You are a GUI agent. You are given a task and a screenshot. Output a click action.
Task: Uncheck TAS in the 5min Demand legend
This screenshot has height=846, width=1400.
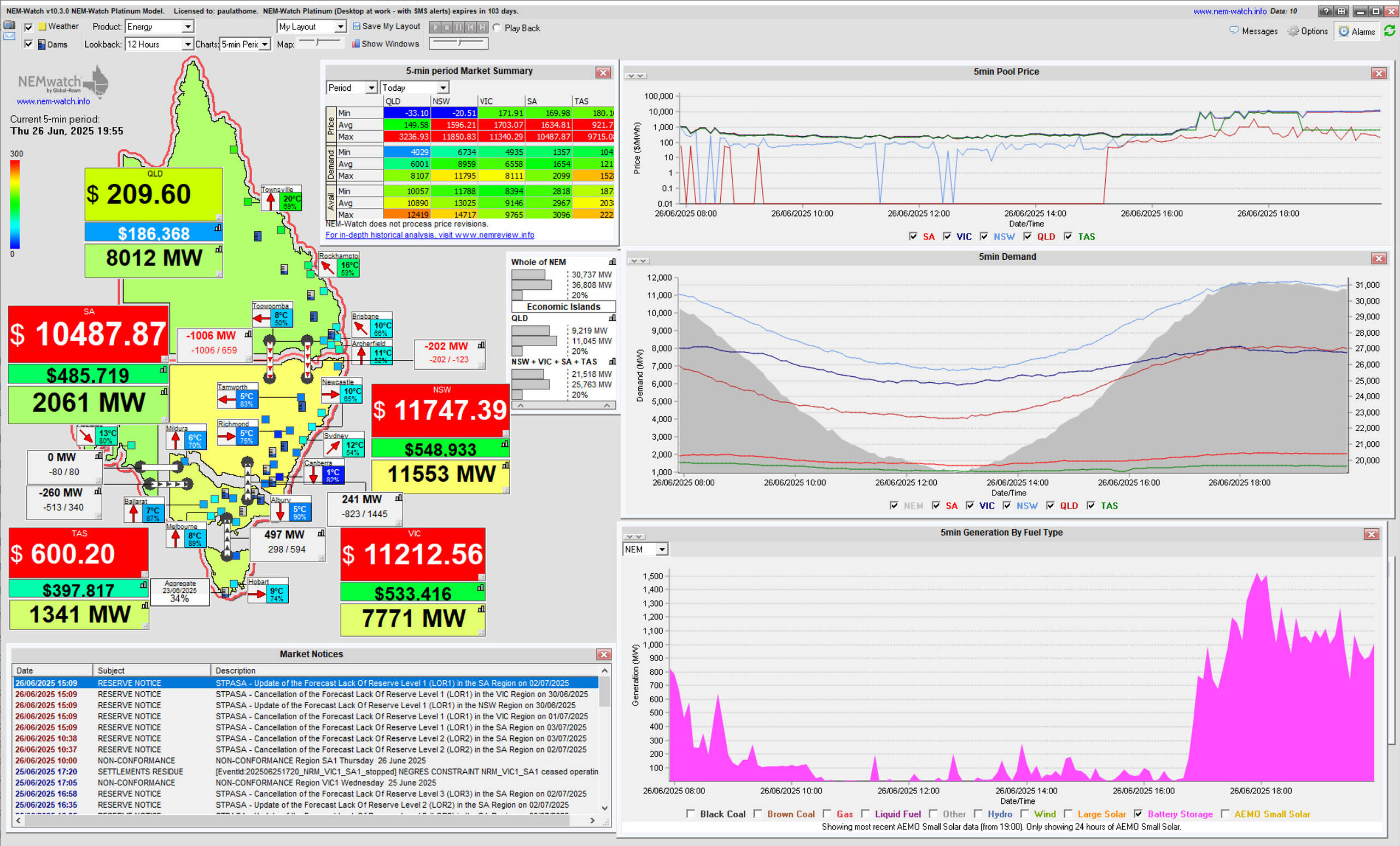[x=1091, y=506]
